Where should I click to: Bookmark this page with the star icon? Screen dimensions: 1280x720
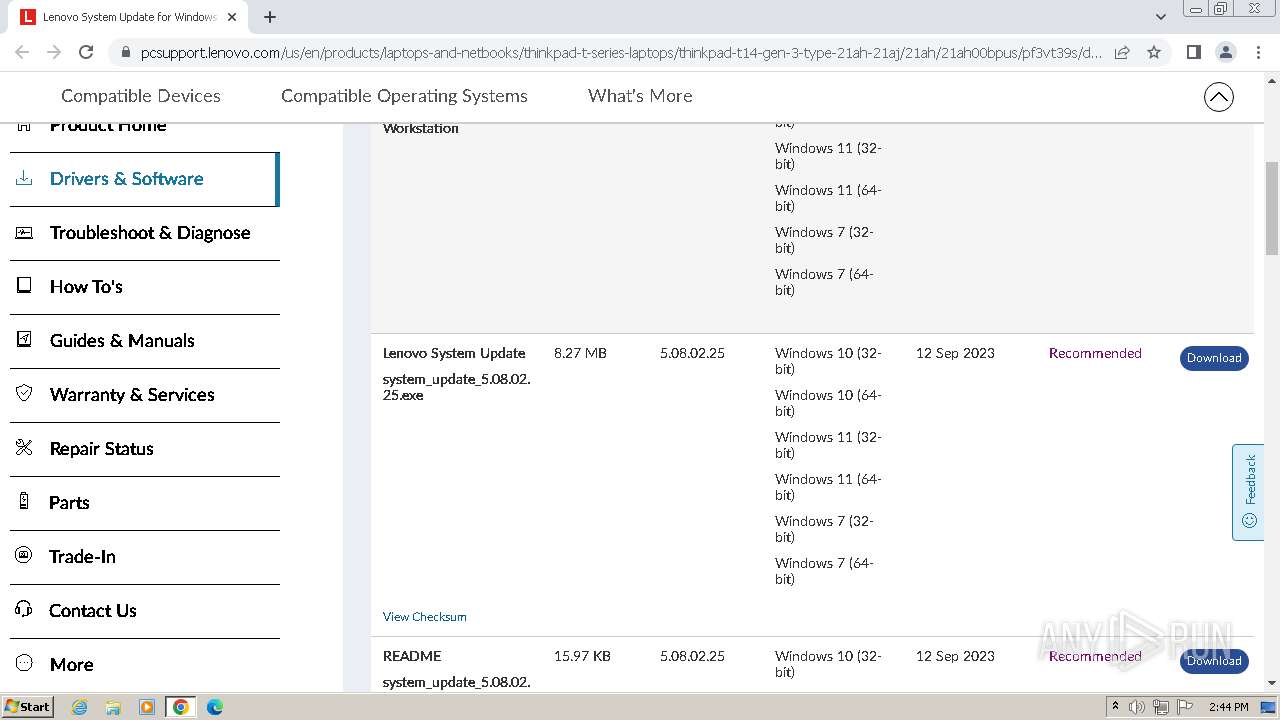click(1154, 52)
